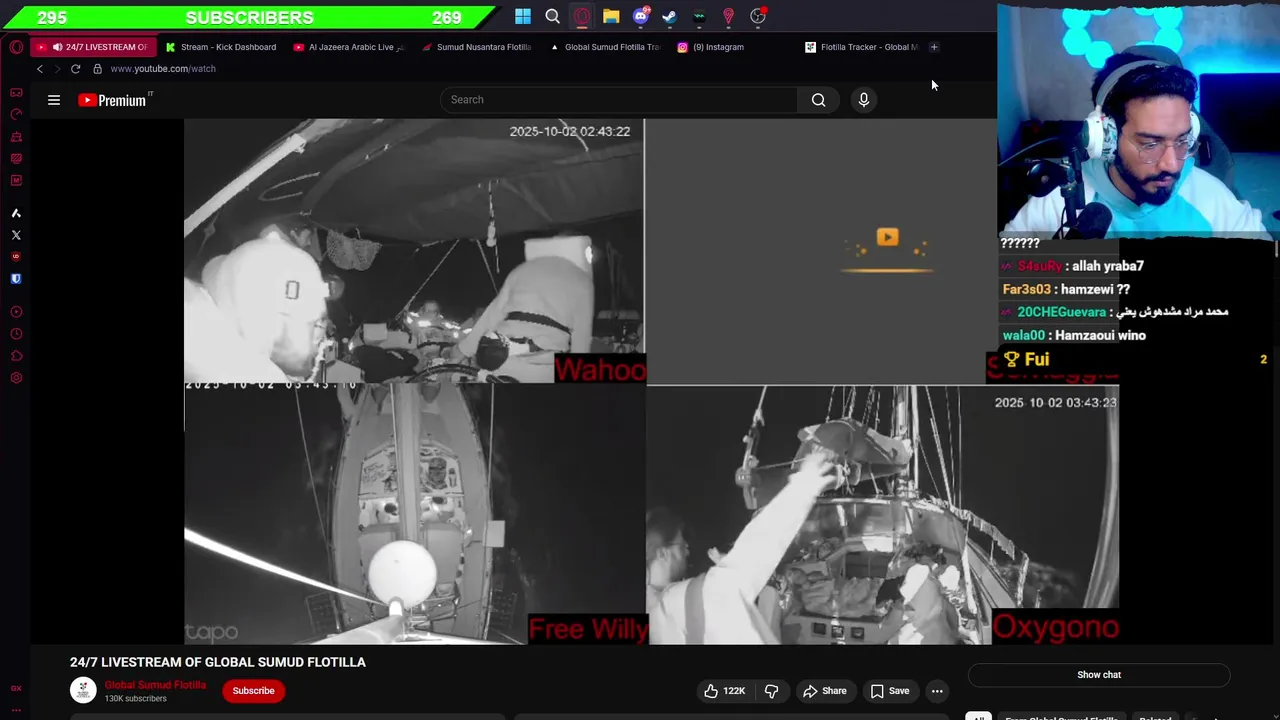Click the Wahoo camera feed in video
The height and width of the screenshot is (720, 1280).
[x=414, y=251]
